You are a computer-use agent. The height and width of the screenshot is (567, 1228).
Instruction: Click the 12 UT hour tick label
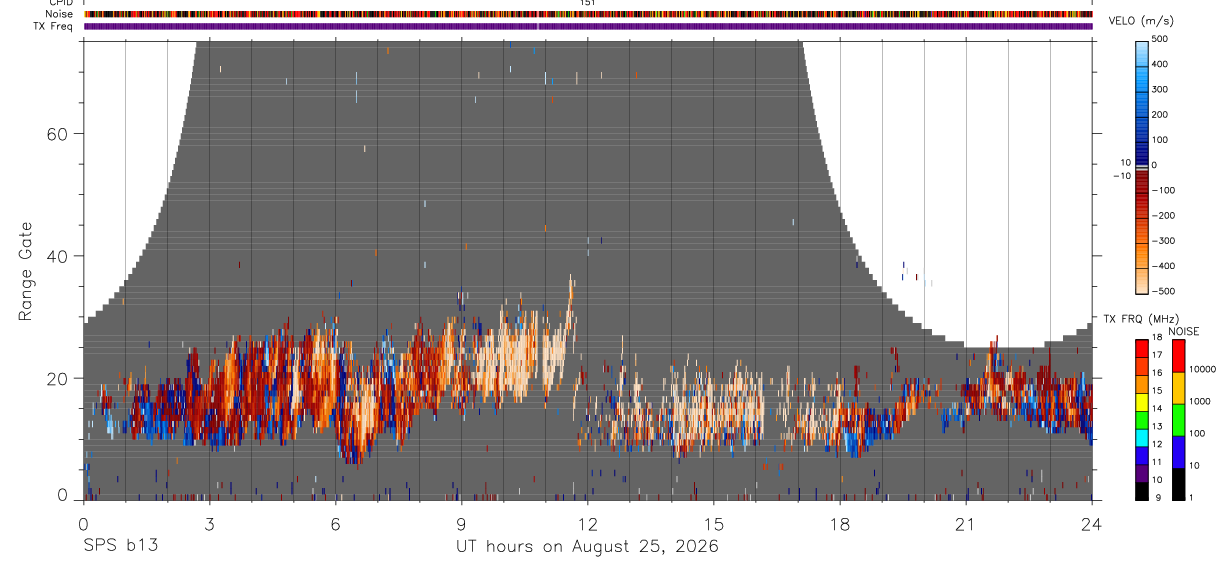click(x=588, y=524)
